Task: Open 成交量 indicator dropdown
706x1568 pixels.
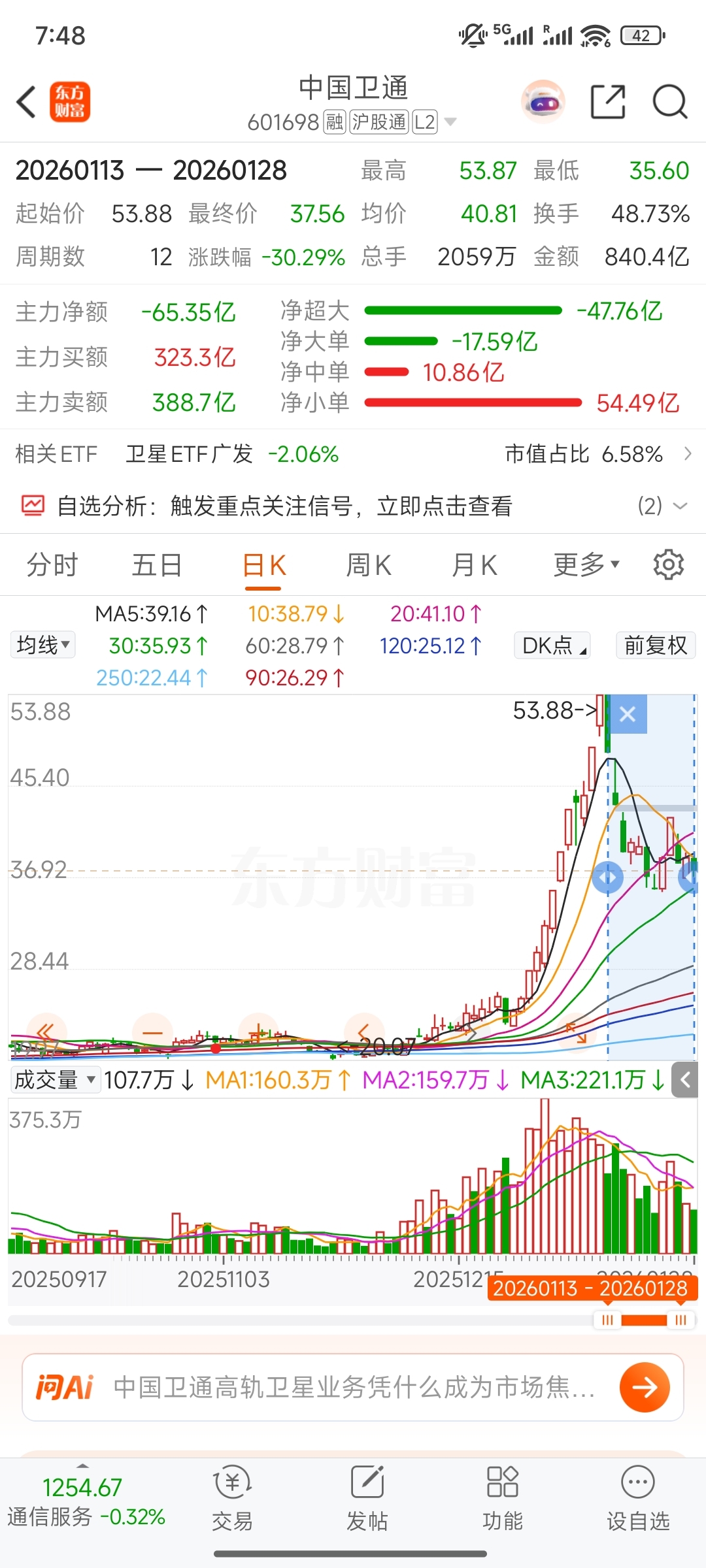Action: (x=55, y=1080)
